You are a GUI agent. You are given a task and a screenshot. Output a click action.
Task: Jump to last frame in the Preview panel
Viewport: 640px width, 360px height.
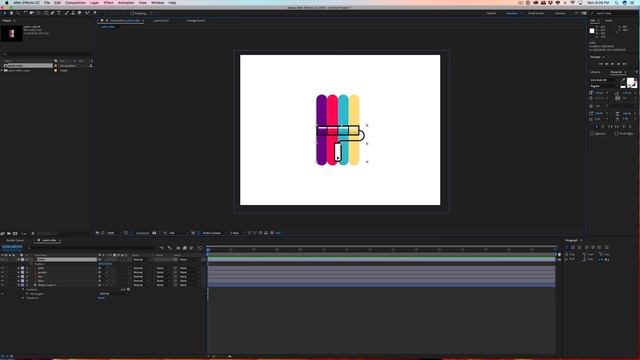coord(624,64)
